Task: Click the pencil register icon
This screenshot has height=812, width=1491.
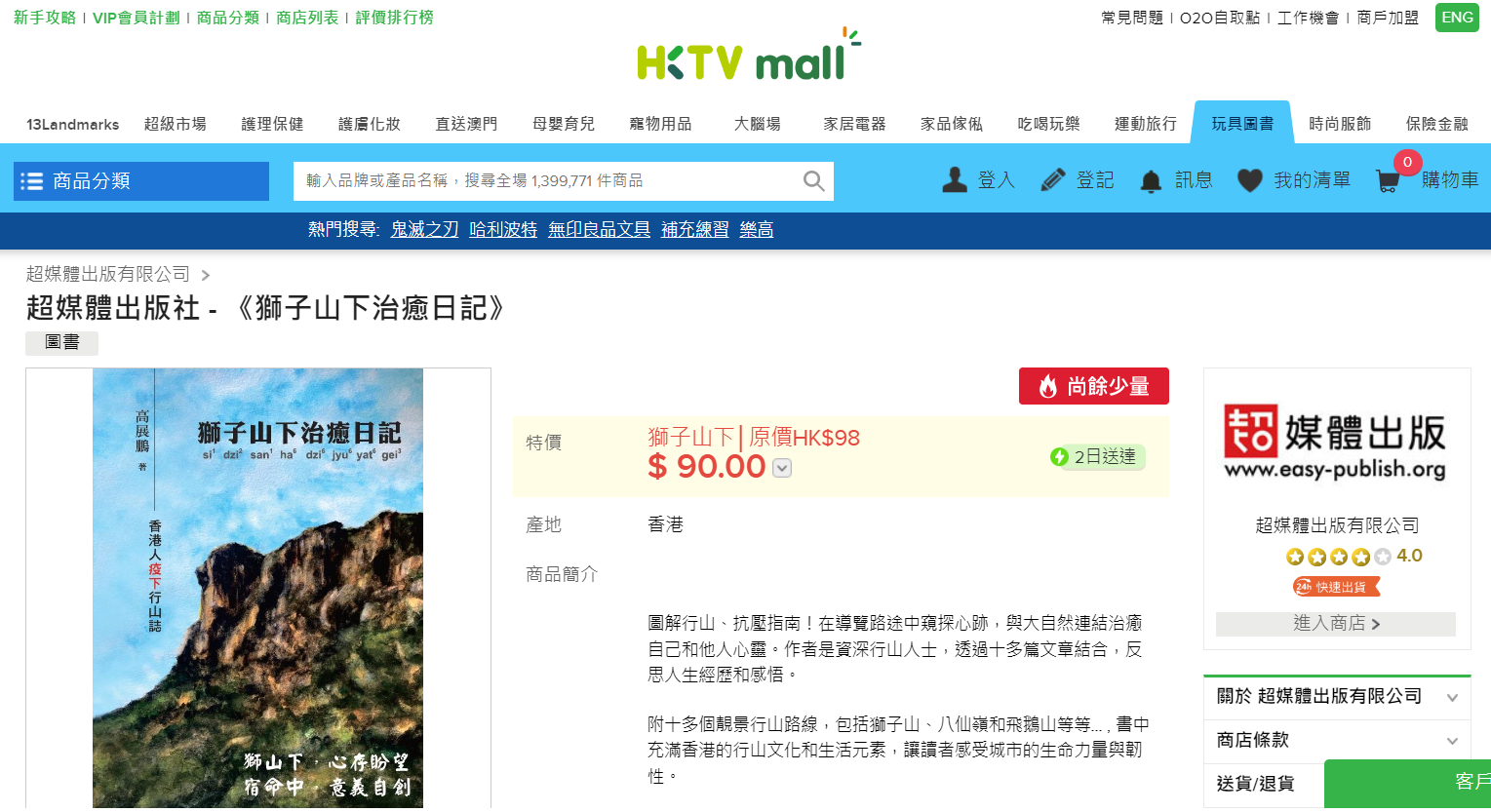Action: click(1052, 180)
